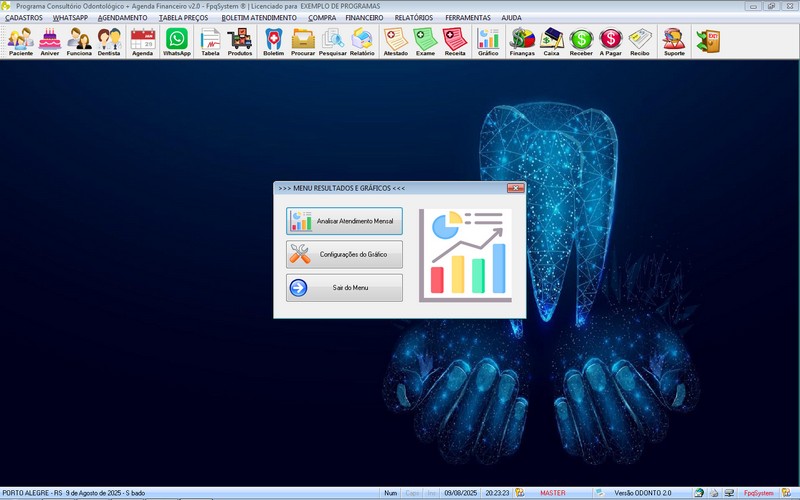Click the Produtos toolbar icon
800x500 pixels.
click(x=240, y=41)
